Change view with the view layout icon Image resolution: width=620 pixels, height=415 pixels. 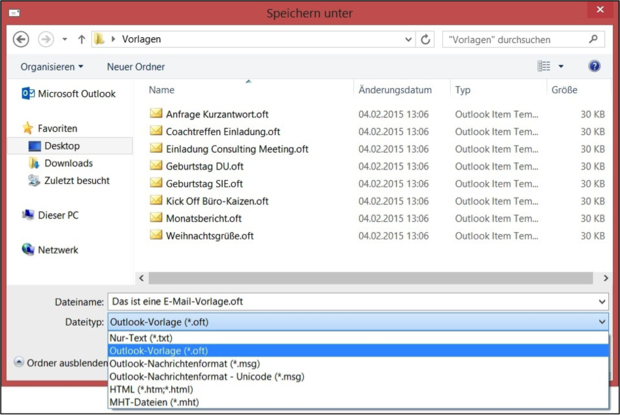pos(544,66)
